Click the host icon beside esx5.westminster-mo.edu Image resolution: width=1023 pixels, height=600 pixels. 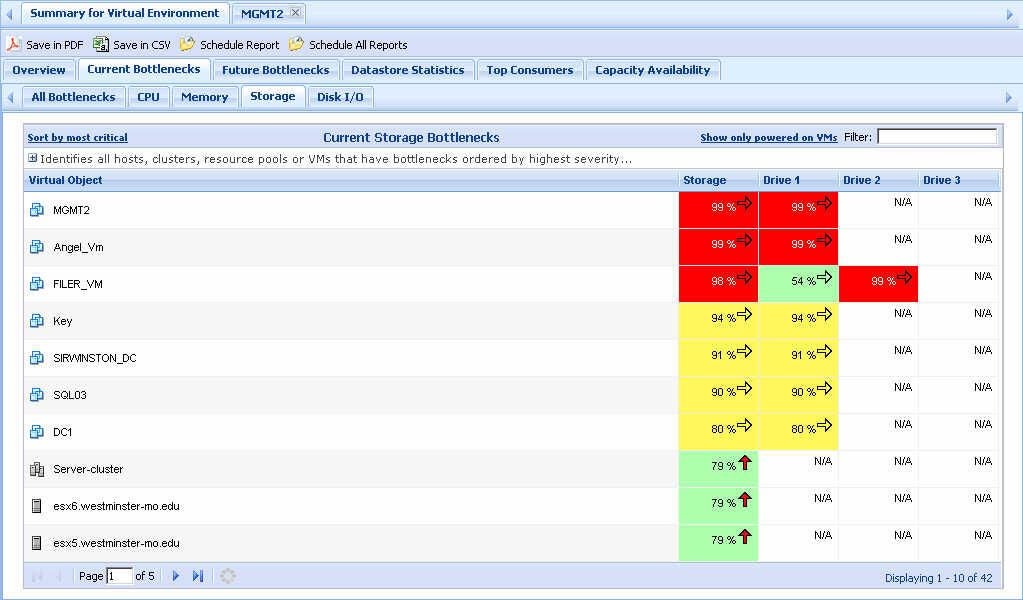pyautogui.click(x=37, y=543)
